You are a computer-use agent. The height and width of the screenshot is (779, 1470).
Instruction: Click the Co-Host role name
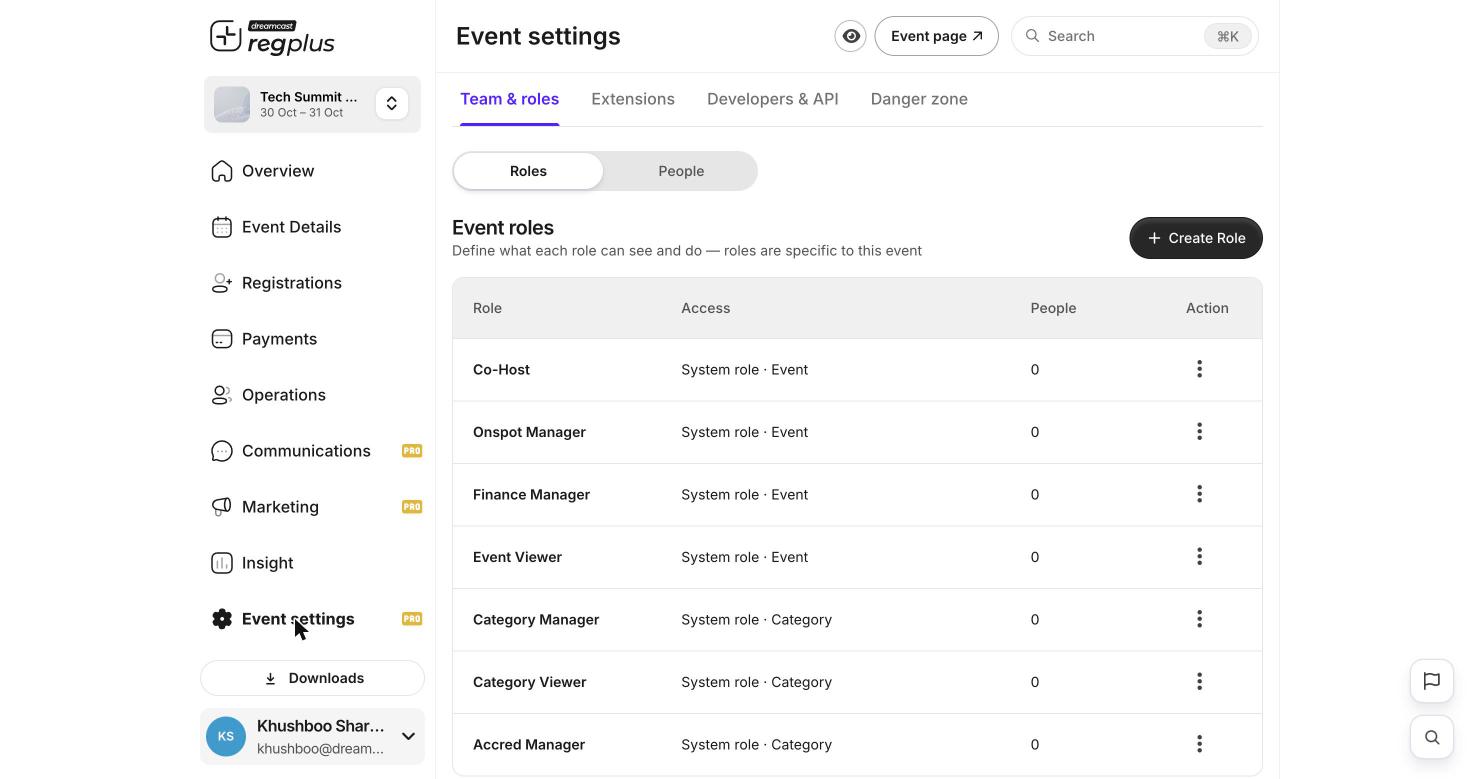click(x=501, y=370)
